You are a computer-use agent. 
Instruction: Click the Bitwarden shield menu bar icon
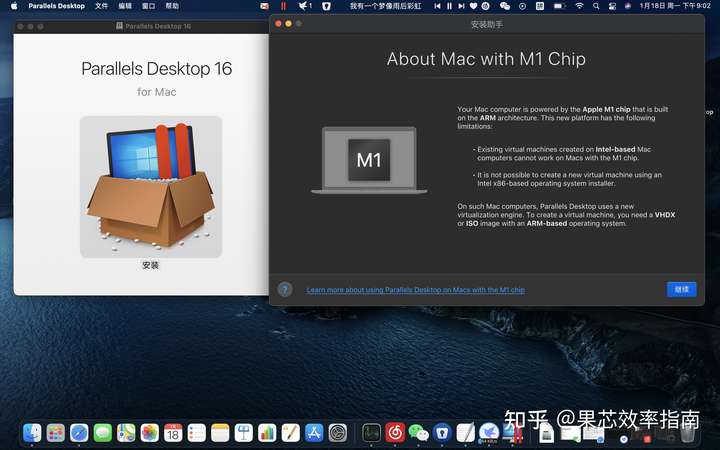tap(326, 6)
